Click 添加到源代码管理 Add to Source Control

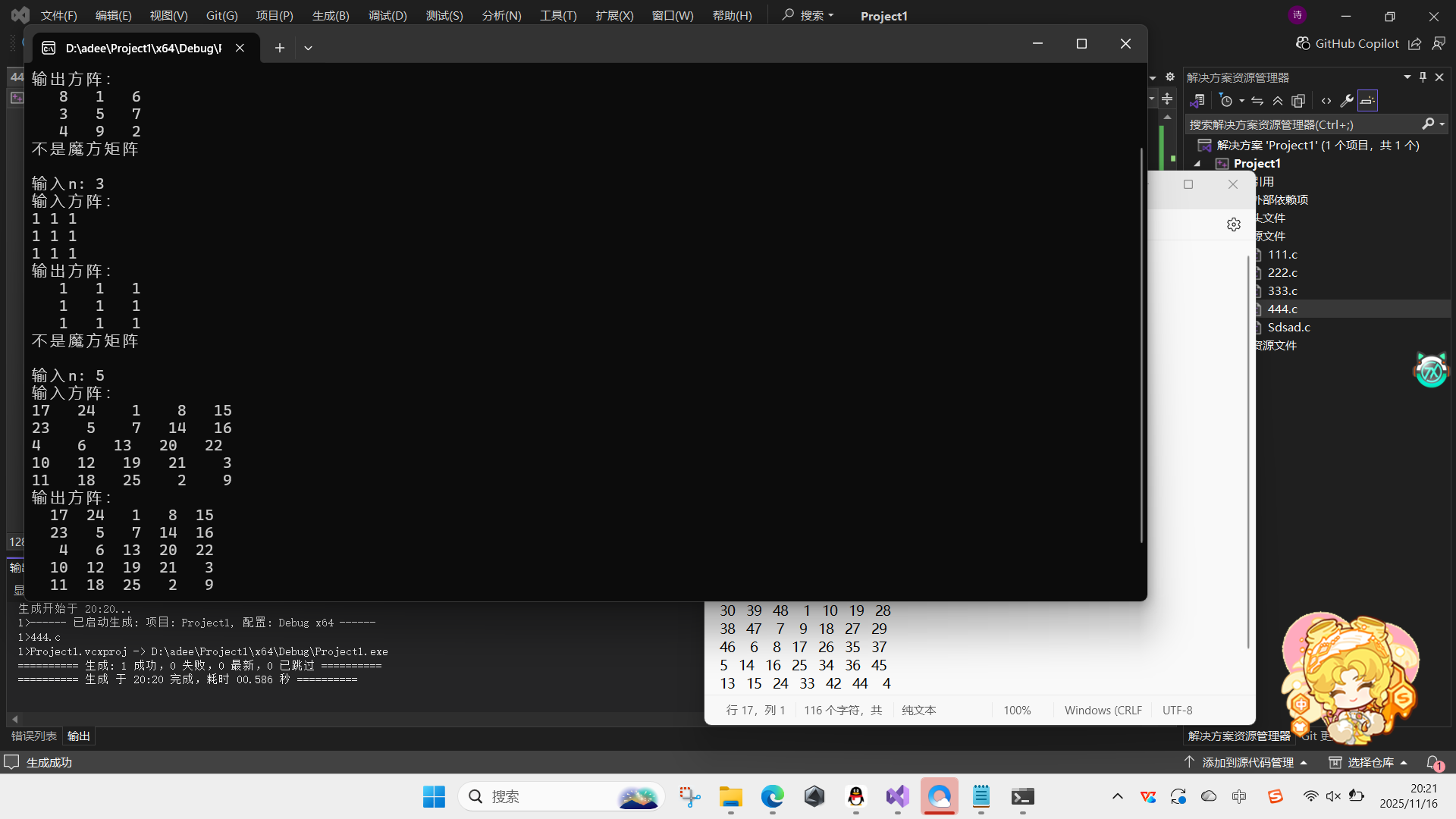point(1247,762)
